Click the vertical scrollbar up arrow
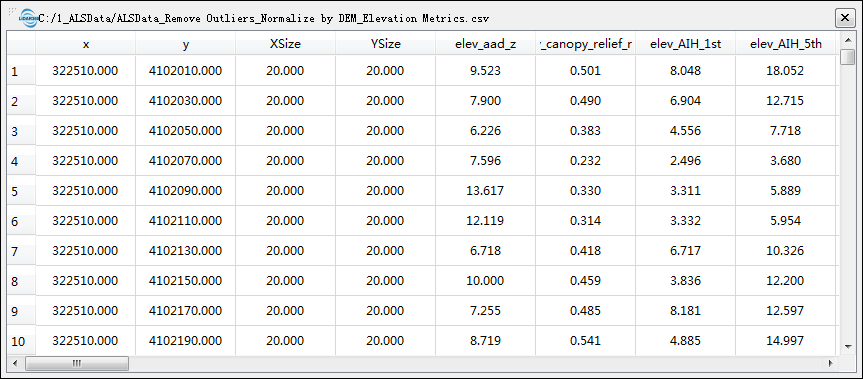Screen dimensions: 863x379 [848, 41]
